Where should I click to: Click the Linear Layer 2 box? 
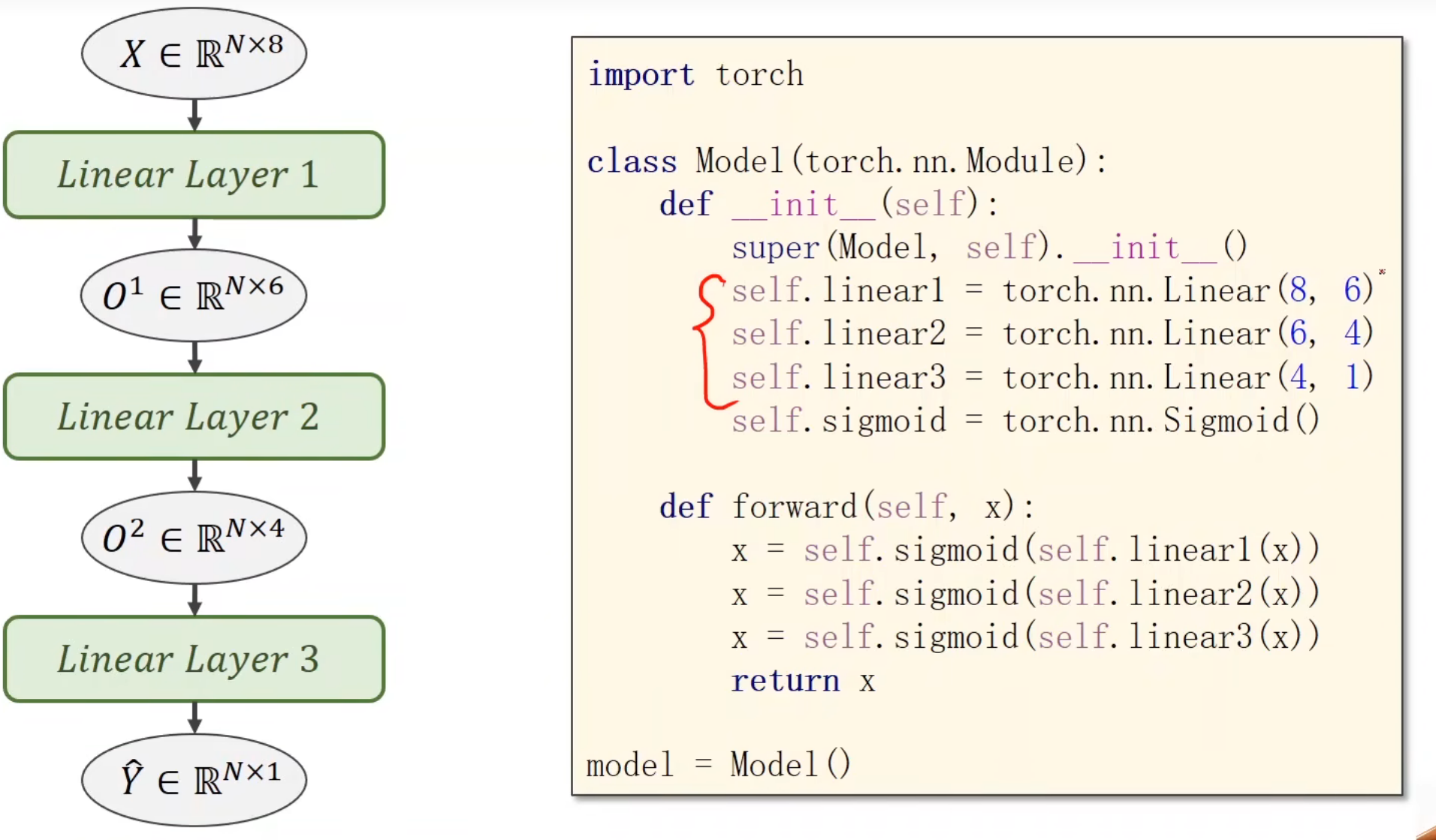[x=194, y=417]
